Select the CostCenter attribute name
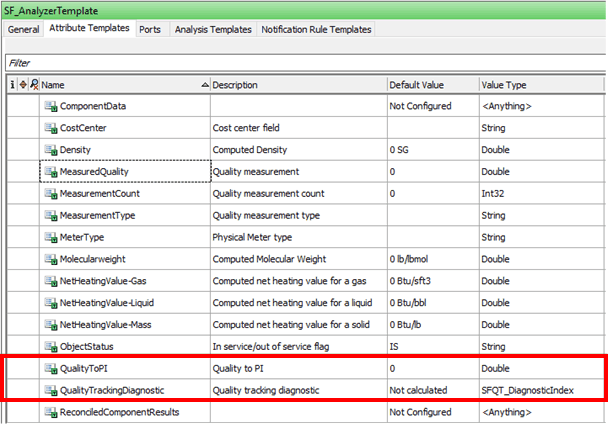 pos(83,128)
